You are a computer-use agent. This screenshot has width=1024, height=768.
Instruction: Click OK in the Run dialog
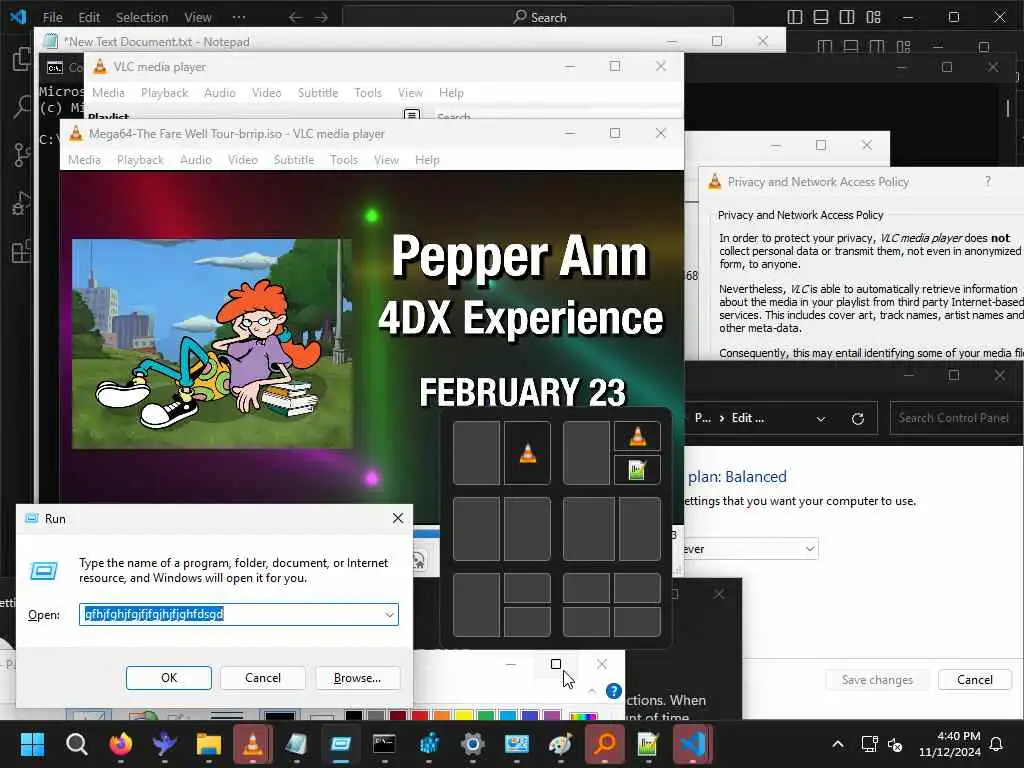[168, 678]
